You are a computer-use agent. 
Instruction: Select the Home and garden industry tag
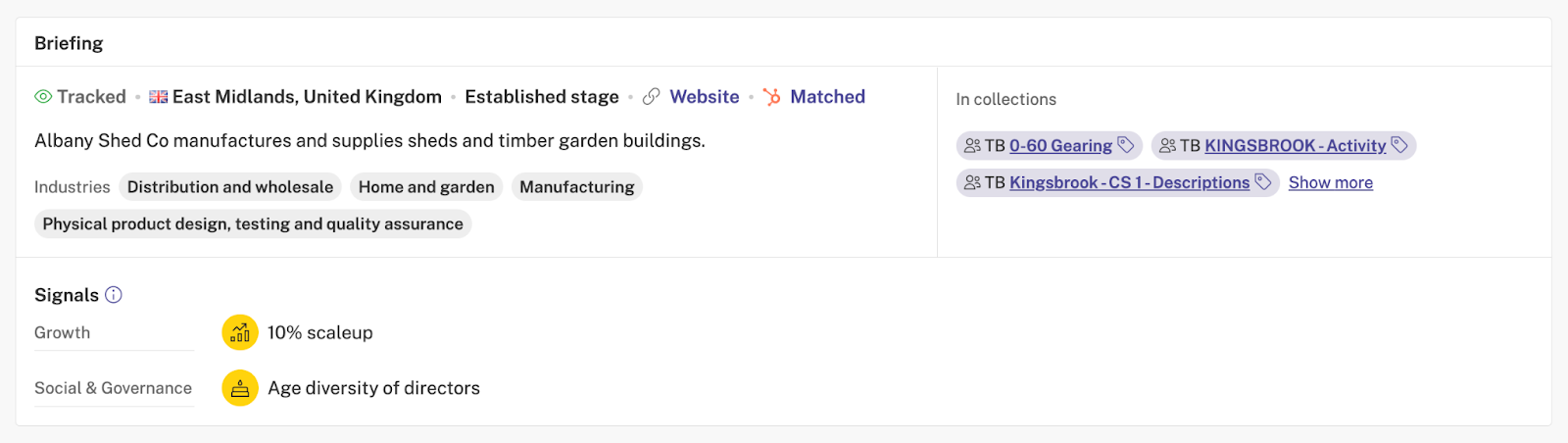pyautogui.click(x=426, y=187)
